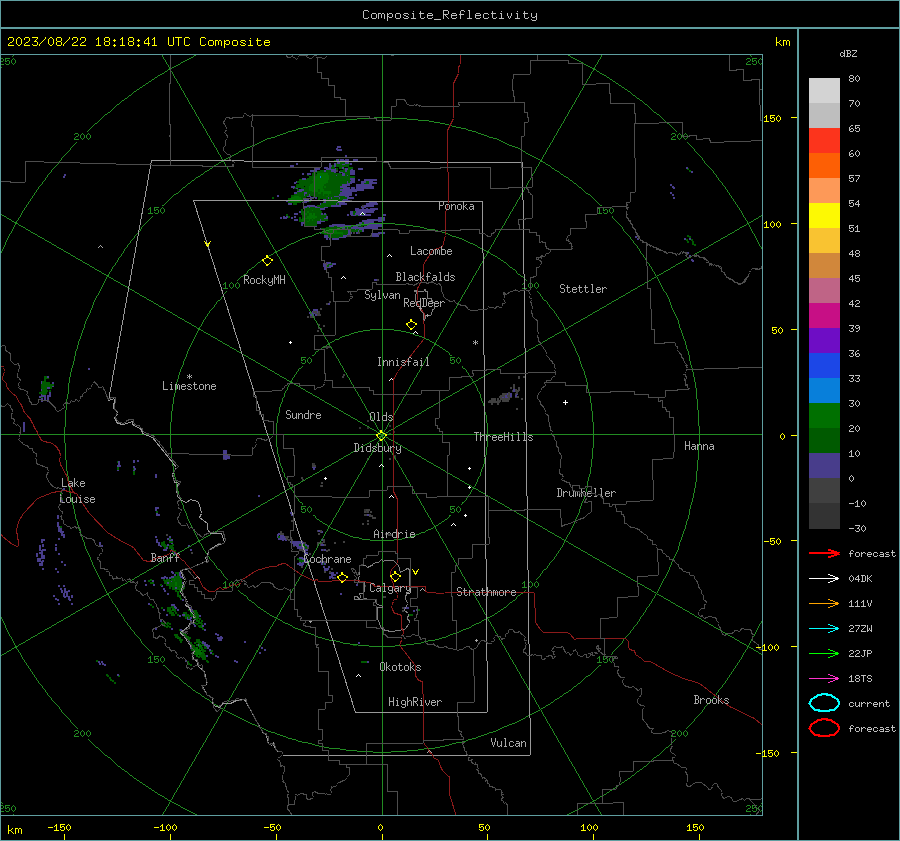Click the cyan current ellipse icon
Viewport: 900px width, 841px height.
tap(824, 703)
